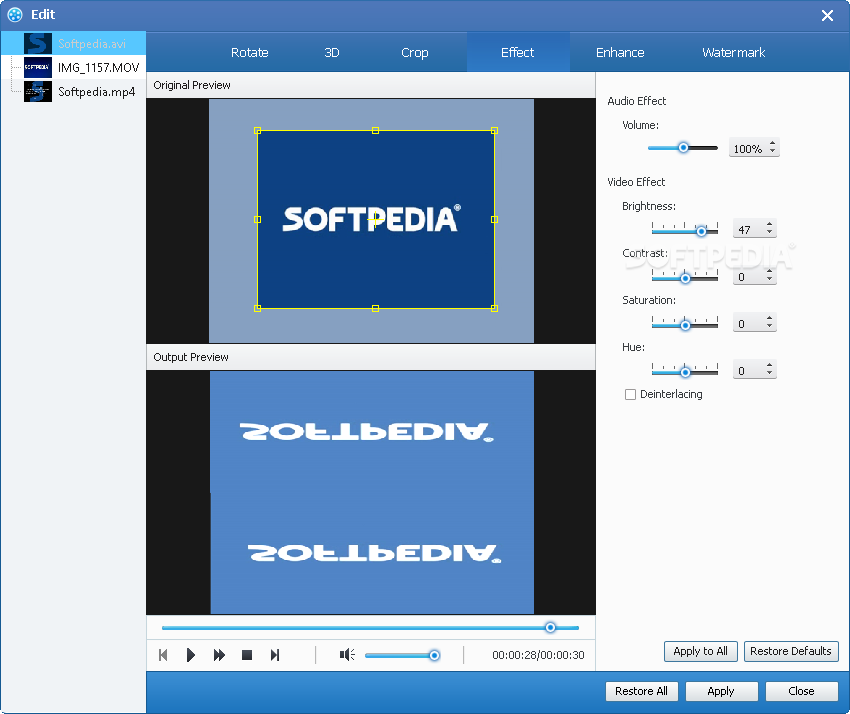Image resolution: width=850 pixels, height=714 pixels.
Task: Decrease hue with down stepper arrow
Action: [769, 373]
